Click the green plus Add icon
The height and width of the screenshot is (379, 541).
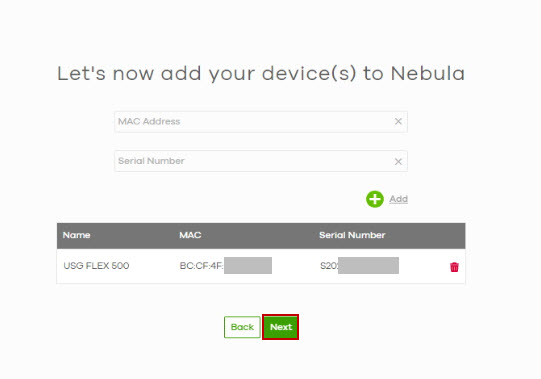coord(375,199)
